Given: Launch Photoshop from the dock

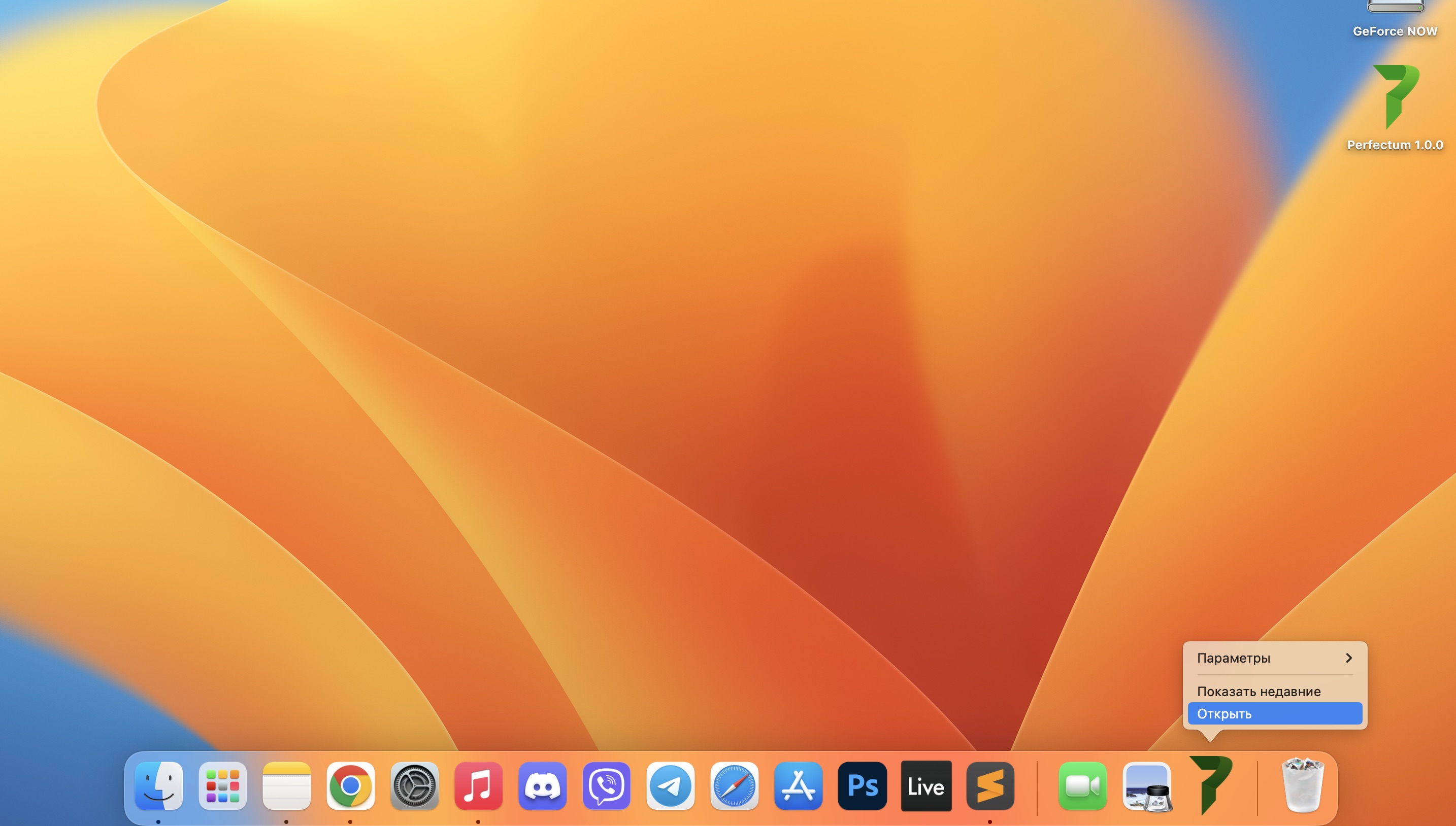Looking at the screenshot, I should pos(862,786).
